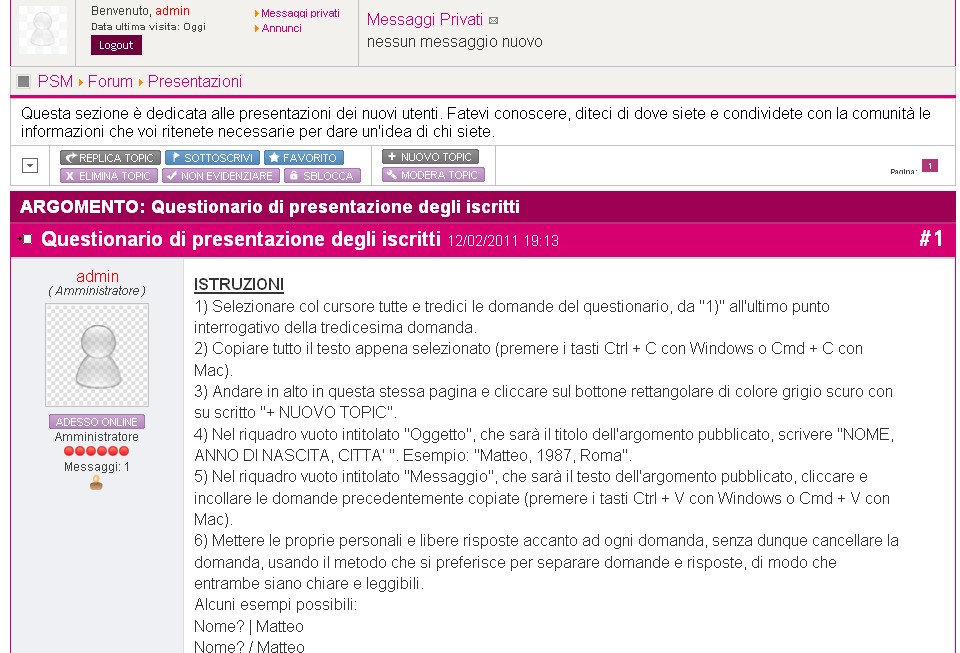The width and height of the screenshot is (960, 653).
Task: Subscribe using the Sottoscrivi button
Action: (212, 158)
